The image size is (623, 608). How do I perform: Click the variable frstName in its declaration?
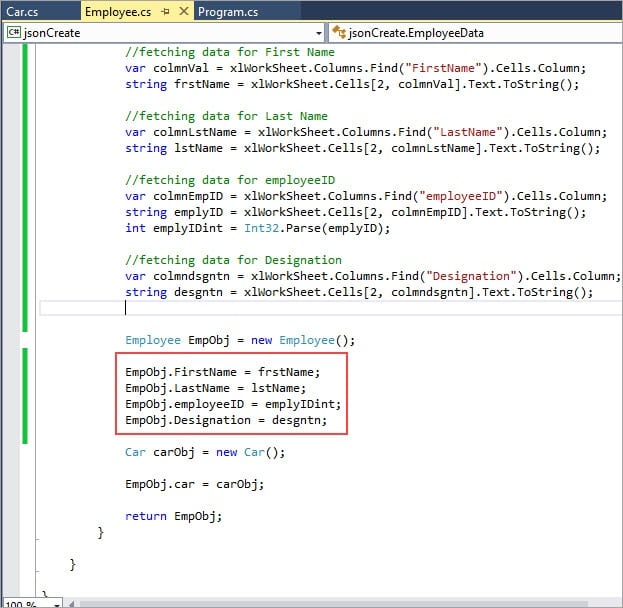[202, 84]
